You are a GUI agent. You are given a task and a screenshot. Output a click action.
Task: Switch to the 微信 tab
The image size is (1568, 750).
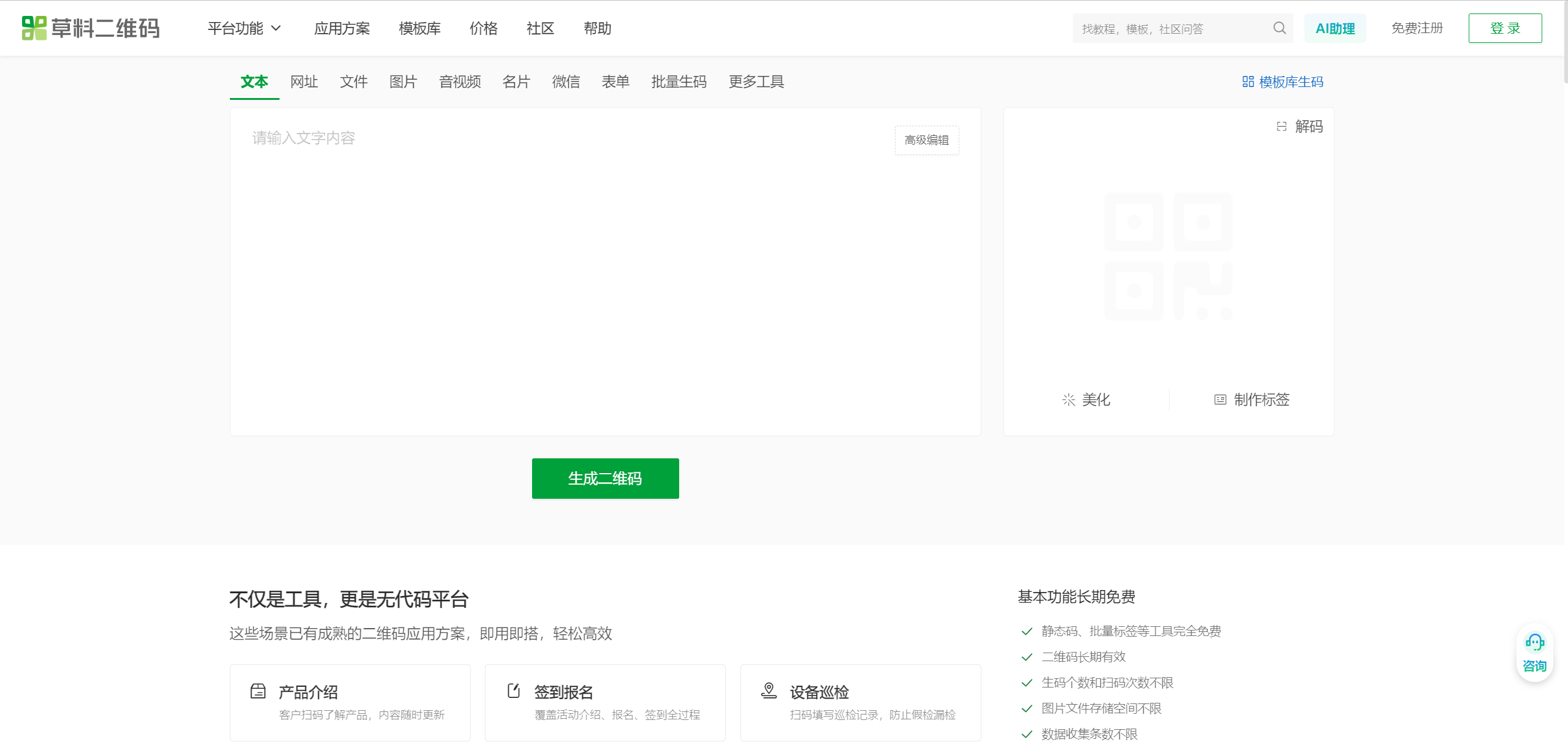pos(566,81)
